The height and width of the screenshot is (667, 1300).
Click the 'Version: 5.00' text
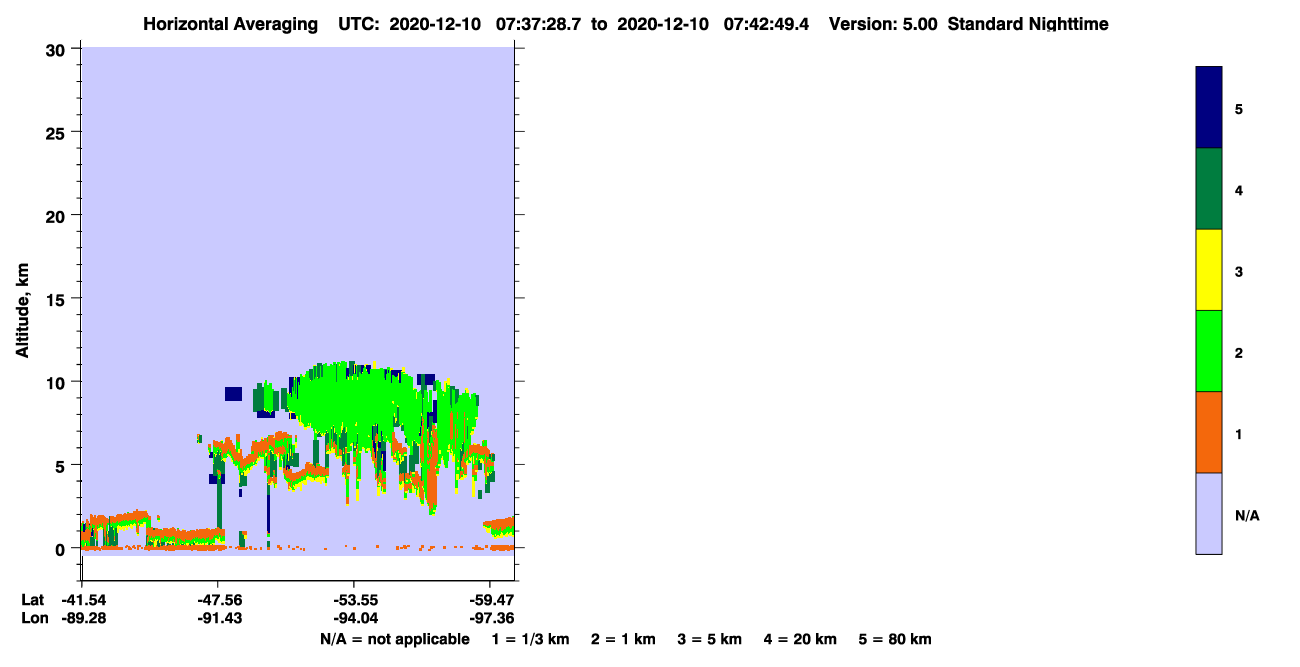pyautogui.click(x=883, y=24)
